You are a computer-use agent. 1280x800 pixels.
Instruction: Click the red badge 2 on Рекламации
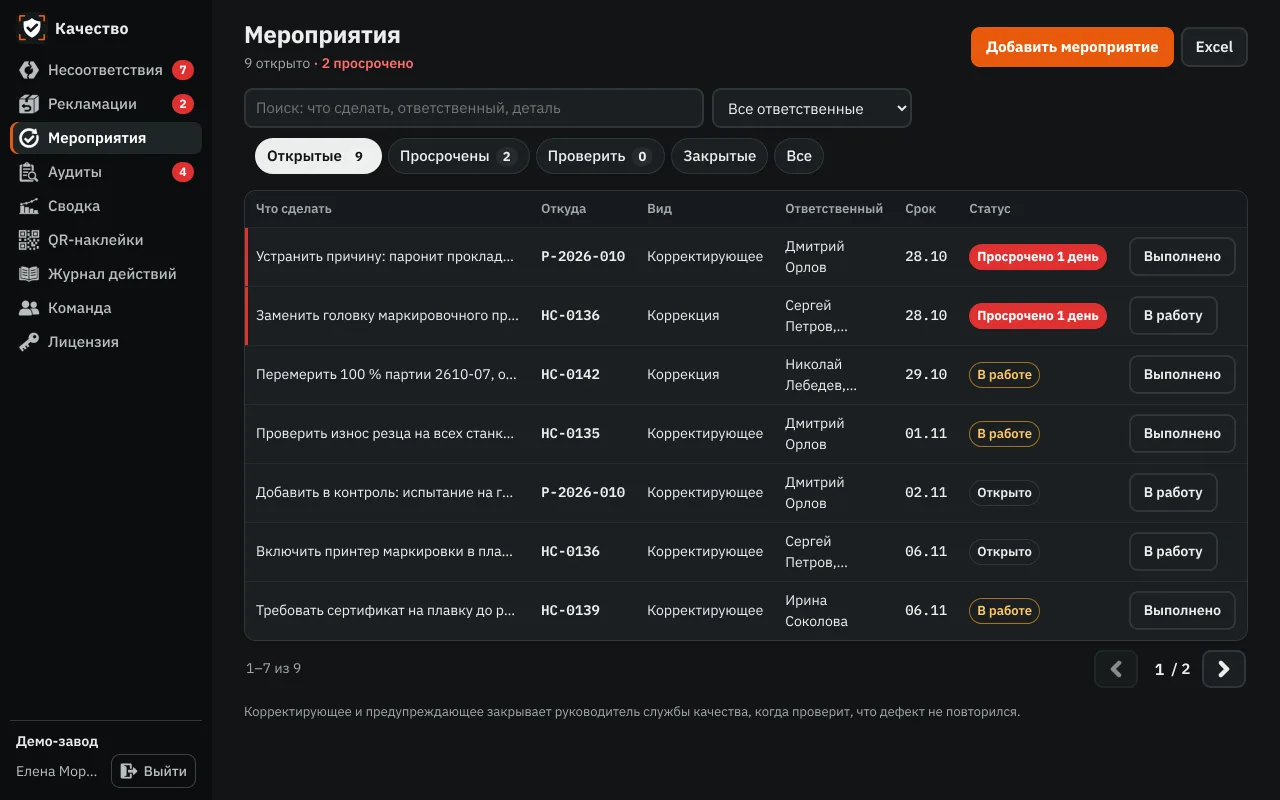(x=183, y=104)
